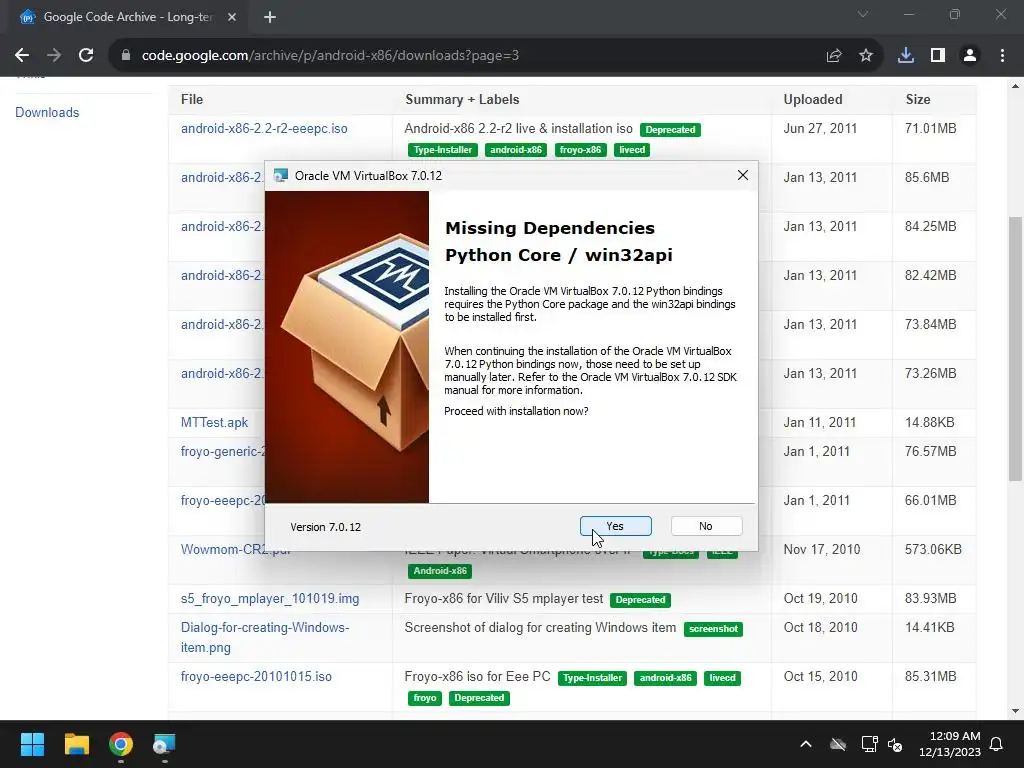Viewport: 1024px width, 768px height.
Task: Show hidden system tray icons
Action: [x=806, y=744]
